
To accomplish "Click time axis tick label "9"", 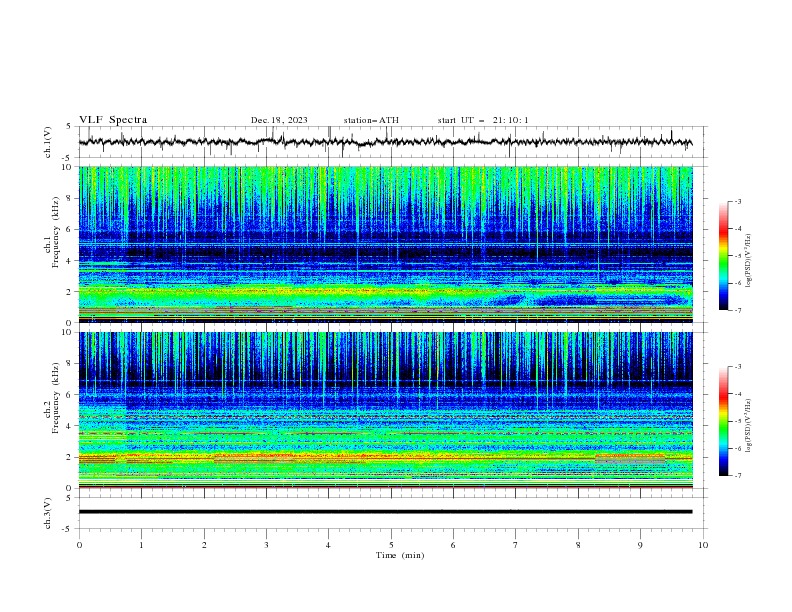I will [x=640, y=545].
